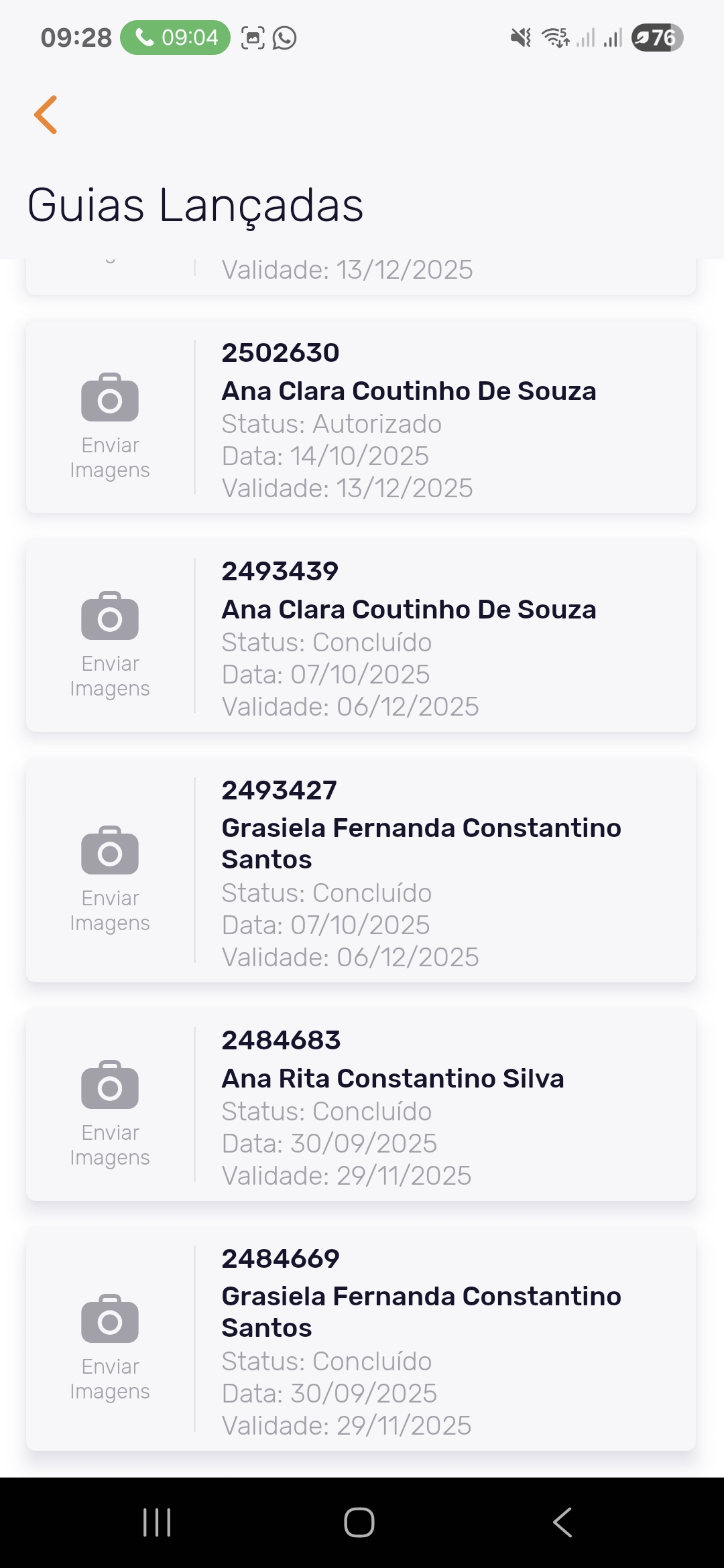Tap camera icon for guia 2502630
724x1568 pixels.
[x=110, y=397]
